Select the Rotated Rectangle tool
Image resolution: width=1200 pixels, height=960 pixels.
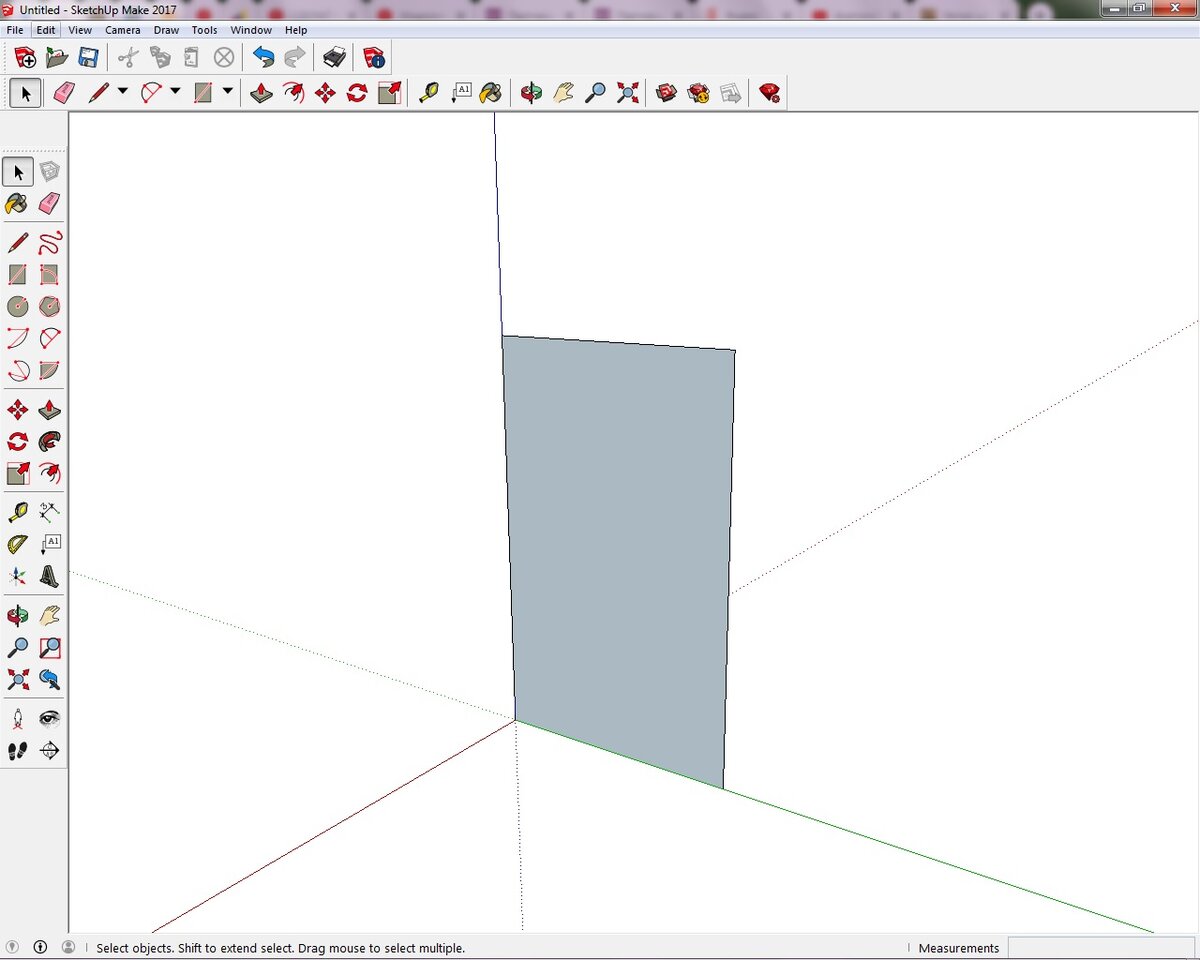50,274
